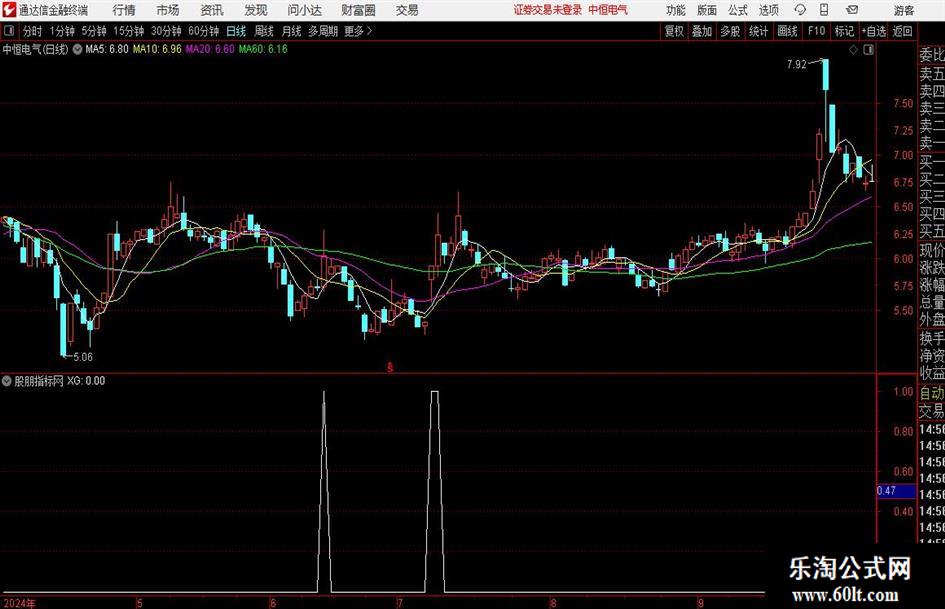
Task: Click the 0.47 blue value indicator
Action: click(896, 491)
